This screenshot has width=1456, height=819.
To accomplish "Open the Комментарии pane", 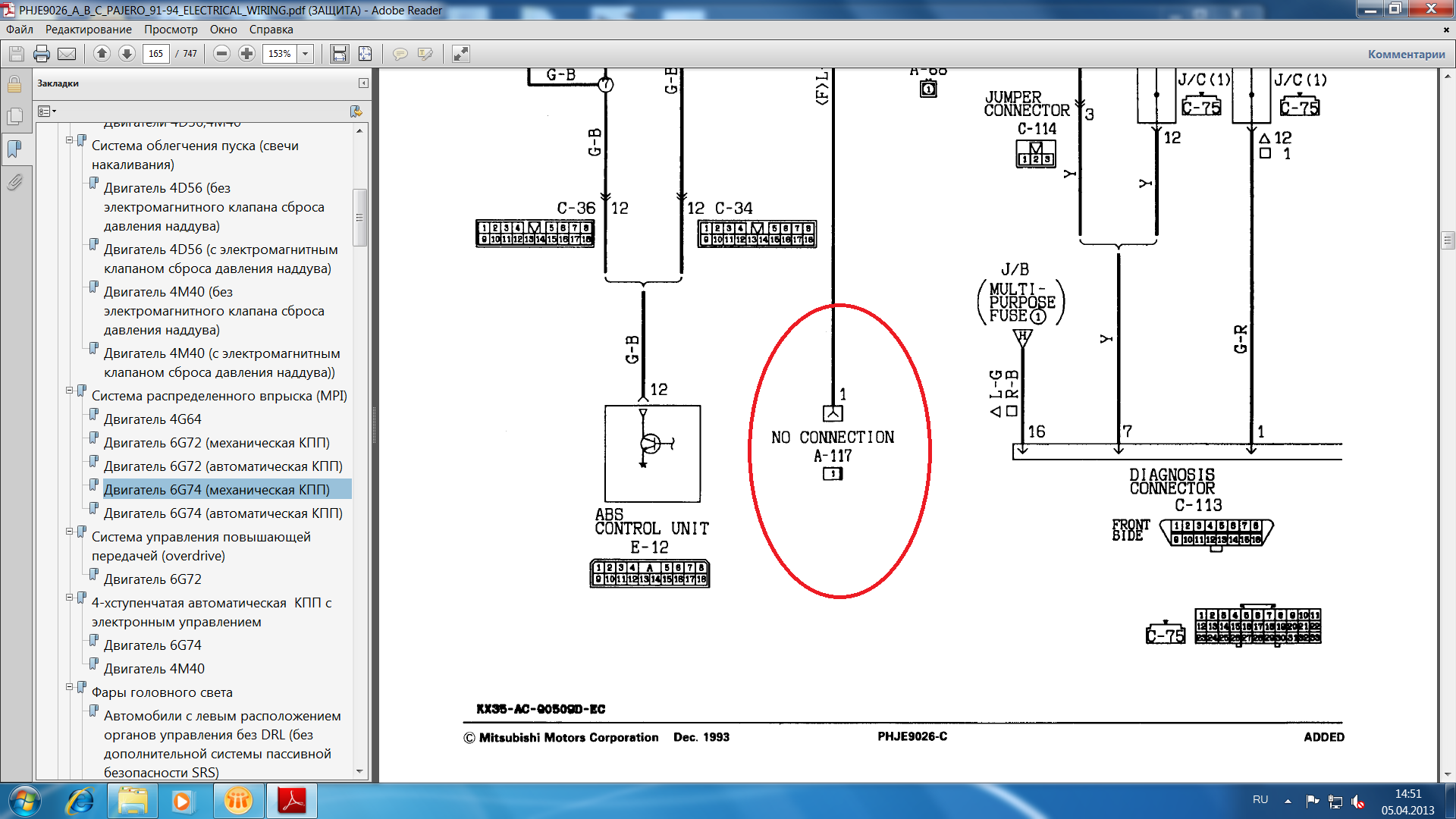I will pyautogui.click(x=1406, y=54).
